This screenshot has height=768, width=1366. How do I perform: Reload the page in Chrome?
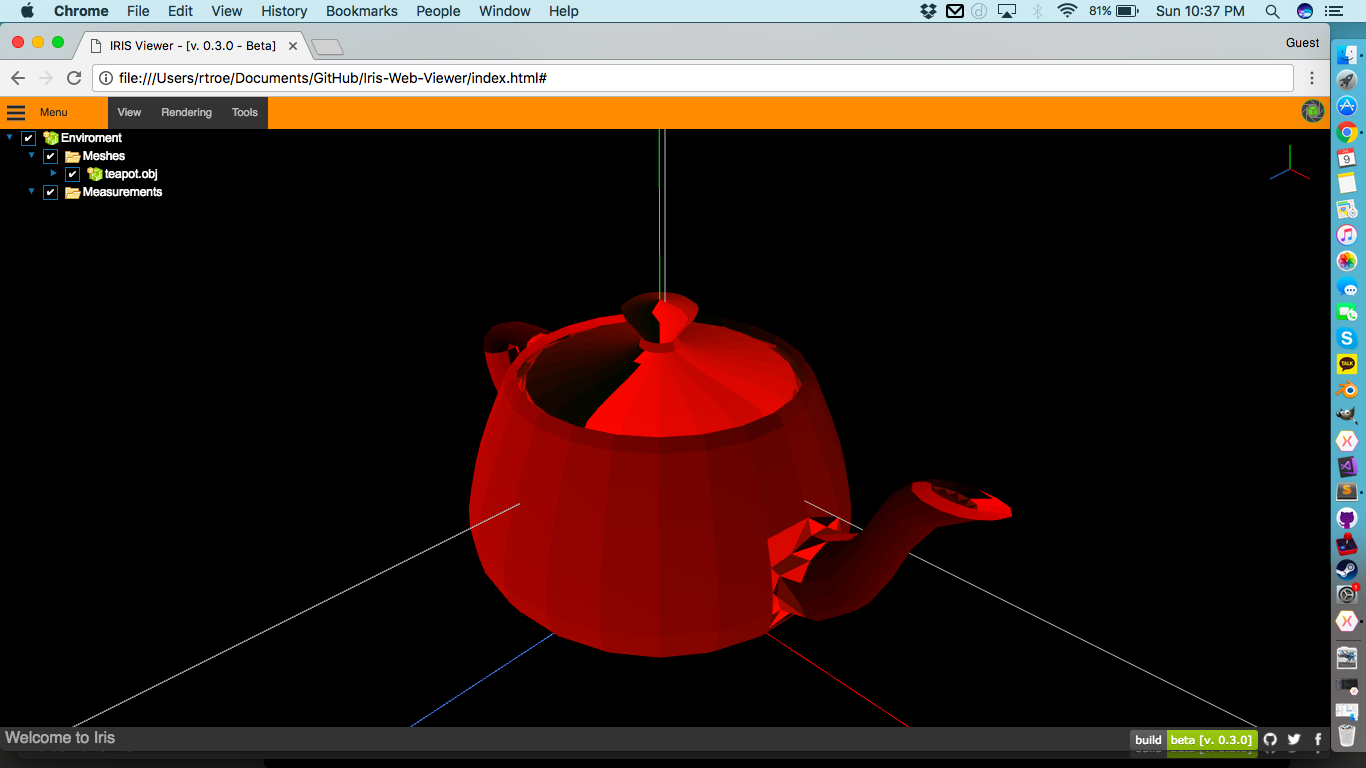[x=74, y=78]
